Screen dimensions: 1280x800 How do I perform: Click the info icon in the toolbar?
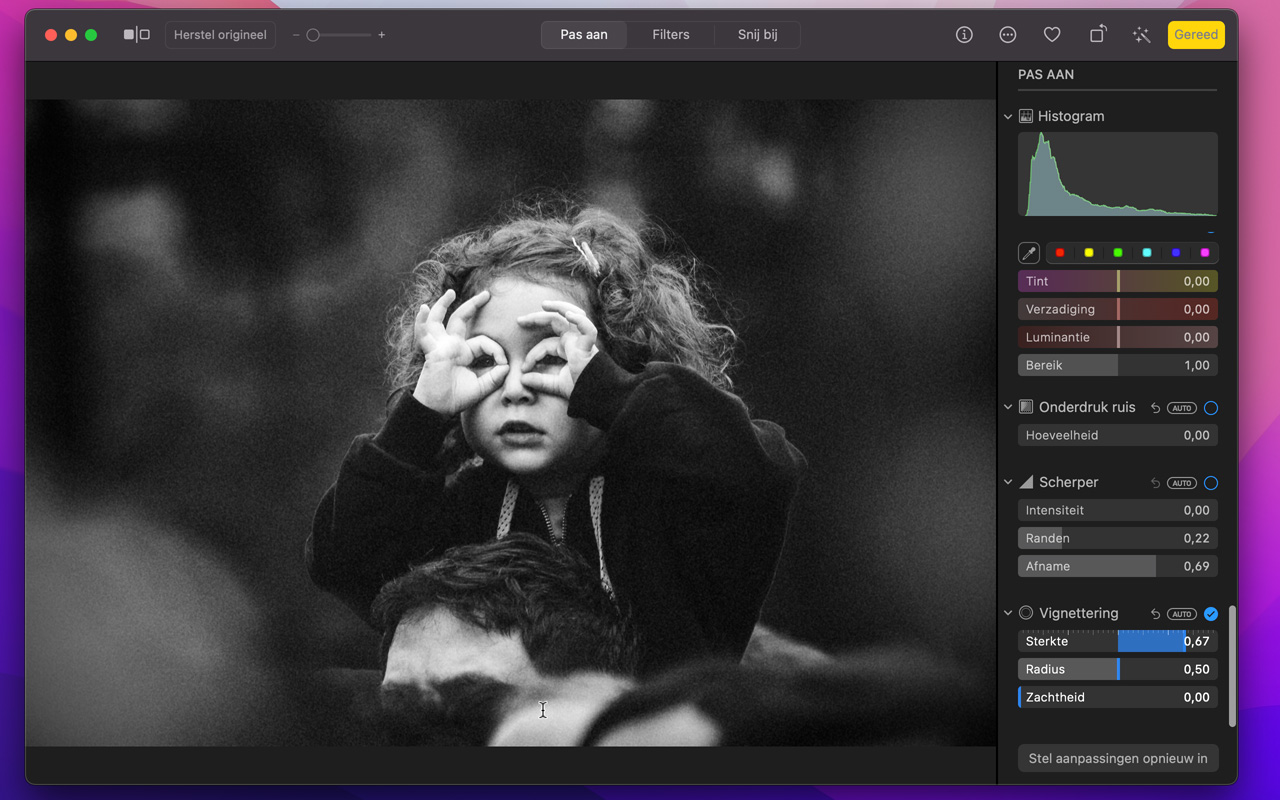tap(964, 35)
